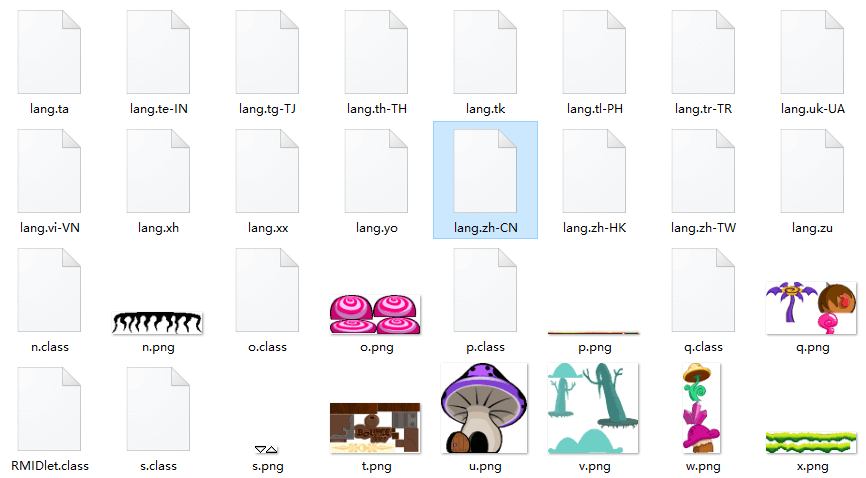Select the q.png purple palm thumbnail
Image resolution: width=866 pixels, height=478 pixels.
coord(811,308)
